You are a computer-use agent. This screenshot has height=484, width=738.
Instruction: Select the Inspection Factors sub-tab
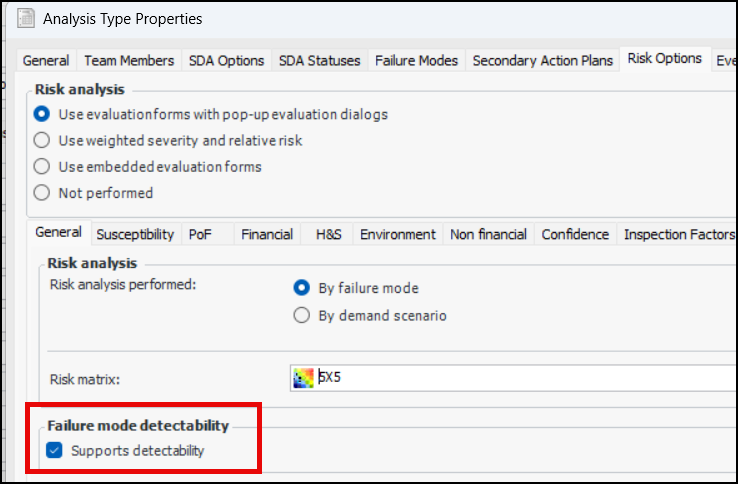point(665,234)
